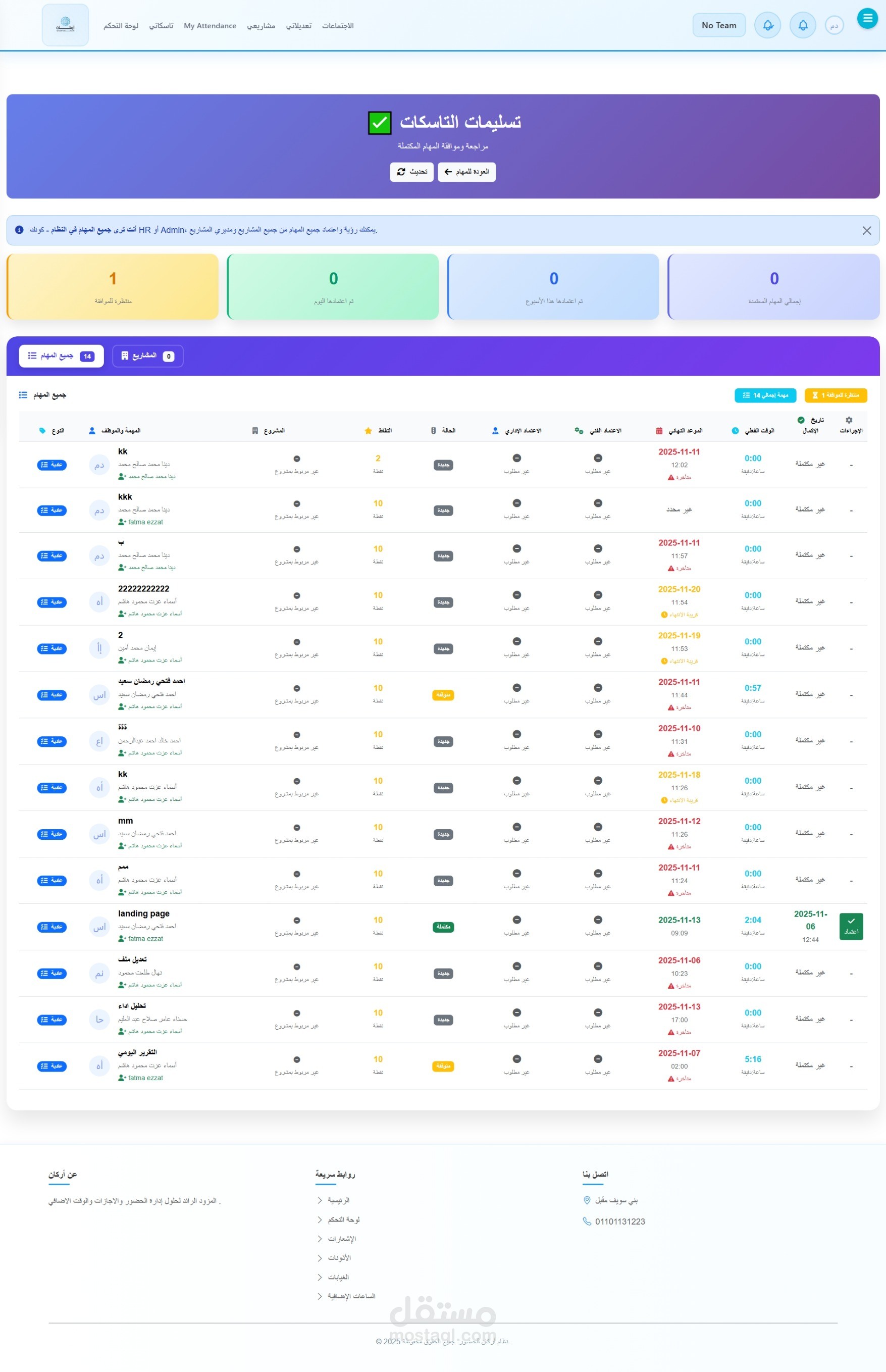
Task: Open the No Team selector
Action: 718,25
